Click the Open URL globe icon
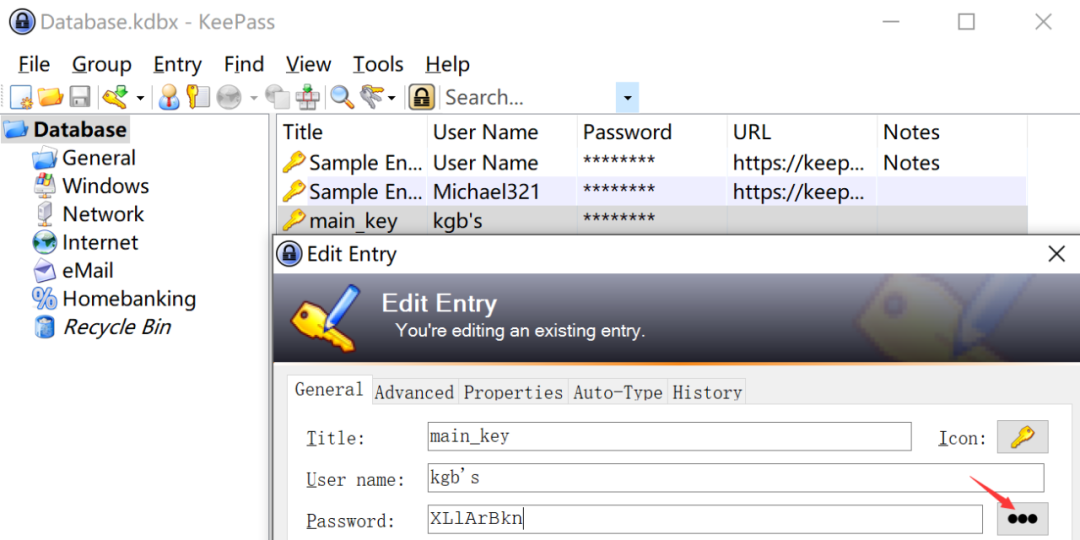This screenshot has width=1080, height=540. pyautogui.click(x=229, y=97)
